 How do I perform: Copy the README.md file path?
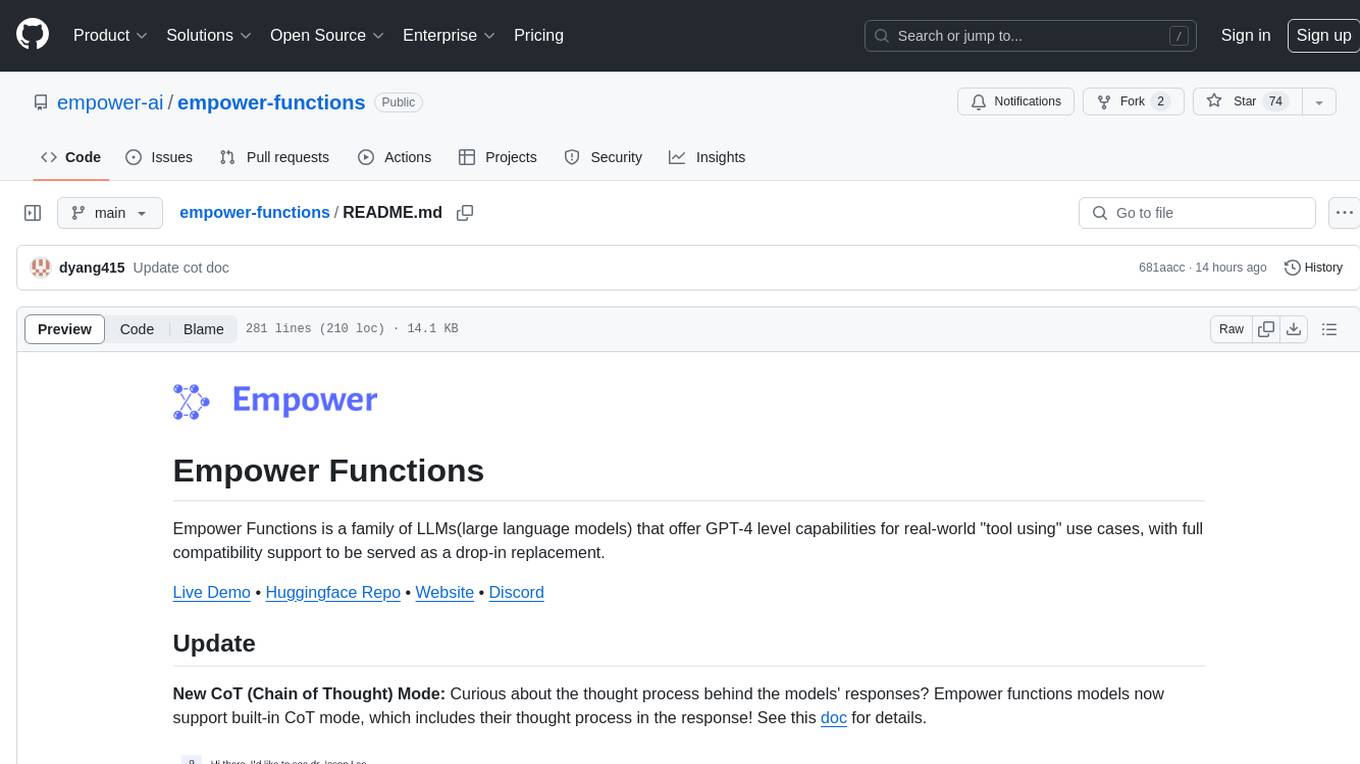(465, 213)
